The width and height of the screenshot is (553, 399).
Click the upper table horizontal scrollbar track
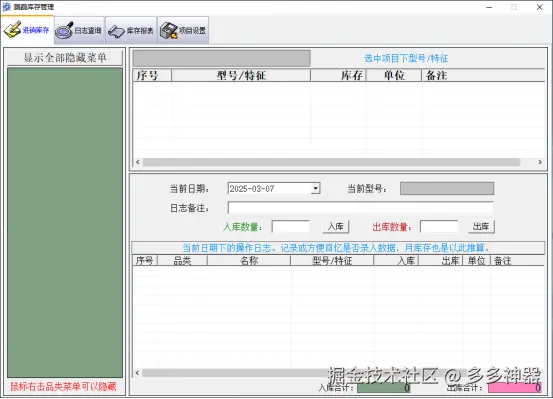tap(332, 162)
